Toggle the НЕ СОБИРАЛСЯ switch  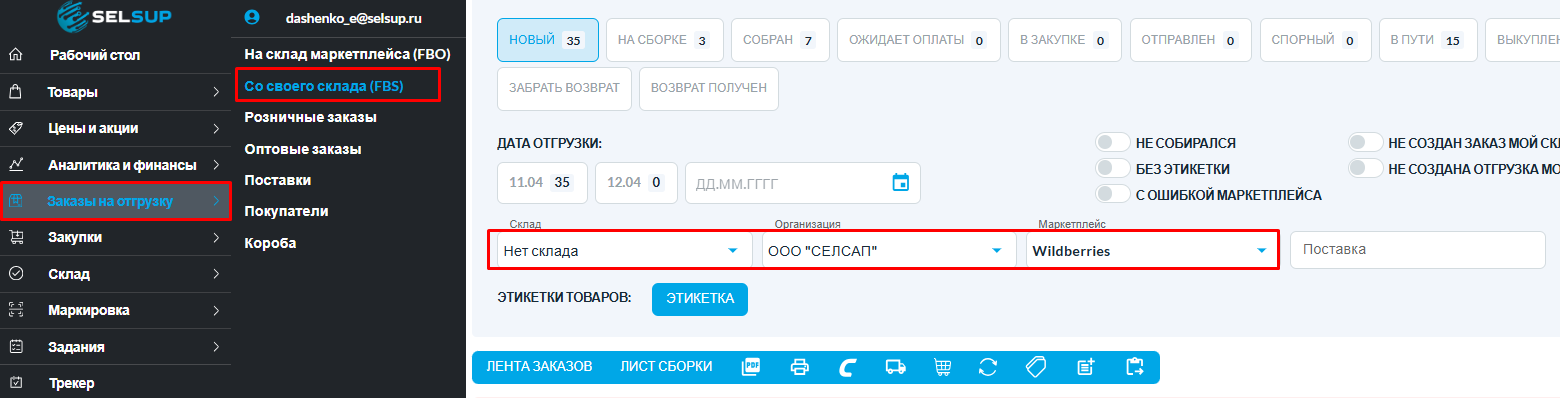tap(1113, 143)
